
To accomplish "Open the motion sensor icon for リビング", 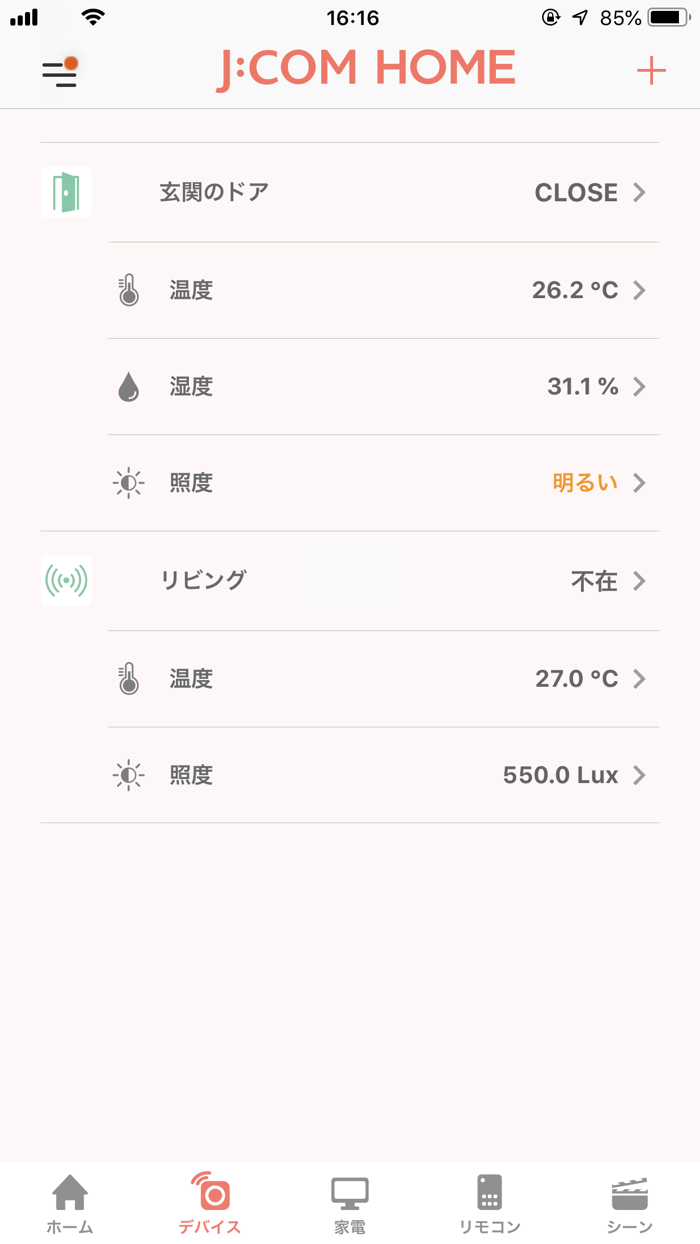I will [x=65, y=580].
